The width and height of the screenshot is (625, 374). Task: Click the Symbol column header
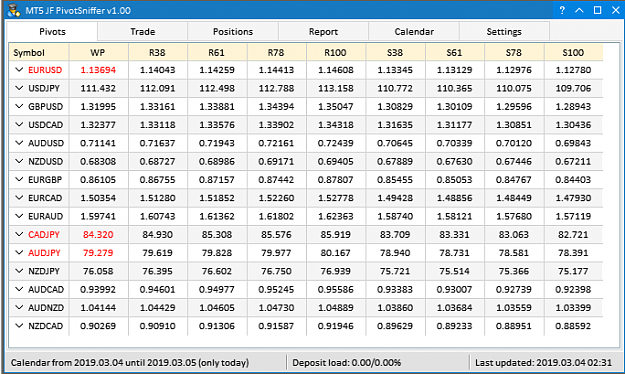(39, 52)
